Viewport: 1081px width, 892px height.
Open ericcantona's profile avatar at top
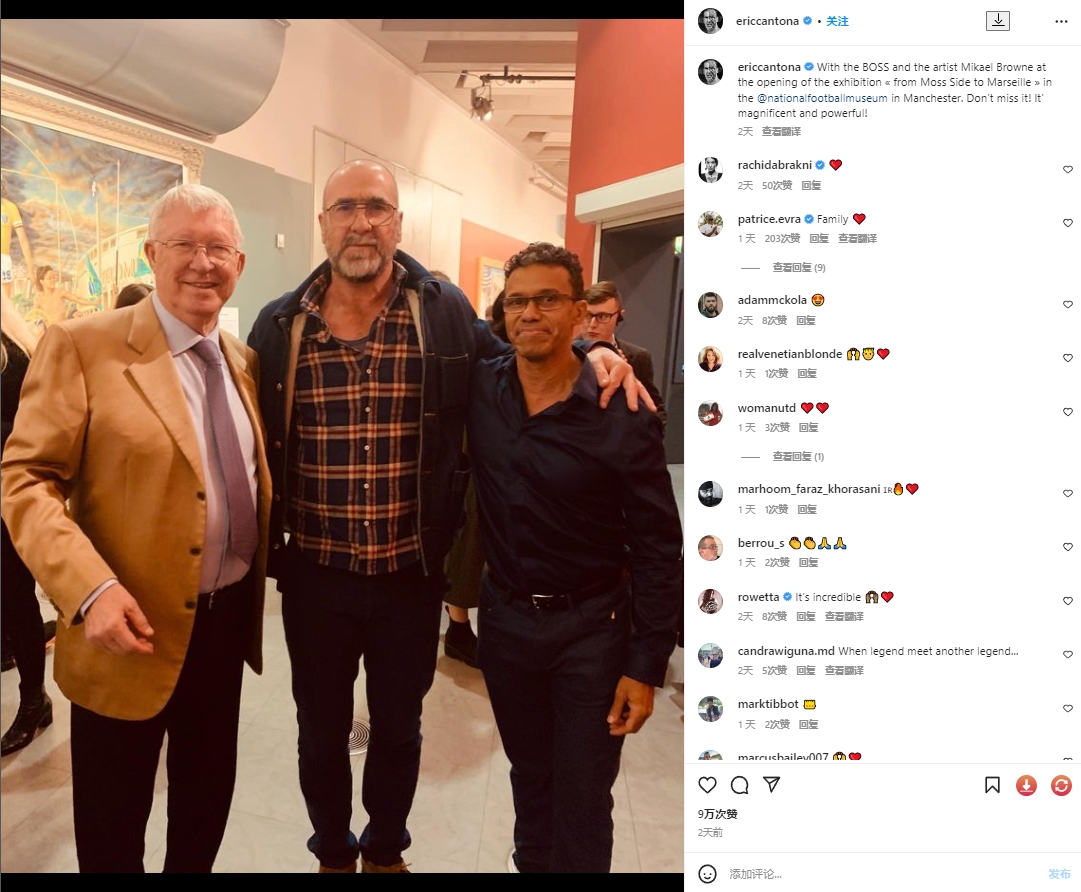(x=710, y=21)
